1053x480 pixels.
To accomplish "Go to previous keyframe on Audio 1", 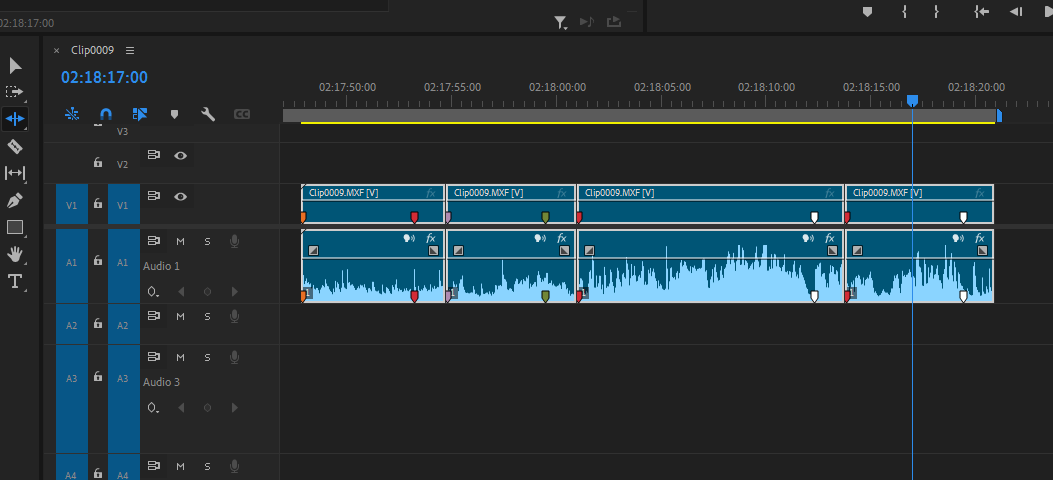I will tap(181, 292).
